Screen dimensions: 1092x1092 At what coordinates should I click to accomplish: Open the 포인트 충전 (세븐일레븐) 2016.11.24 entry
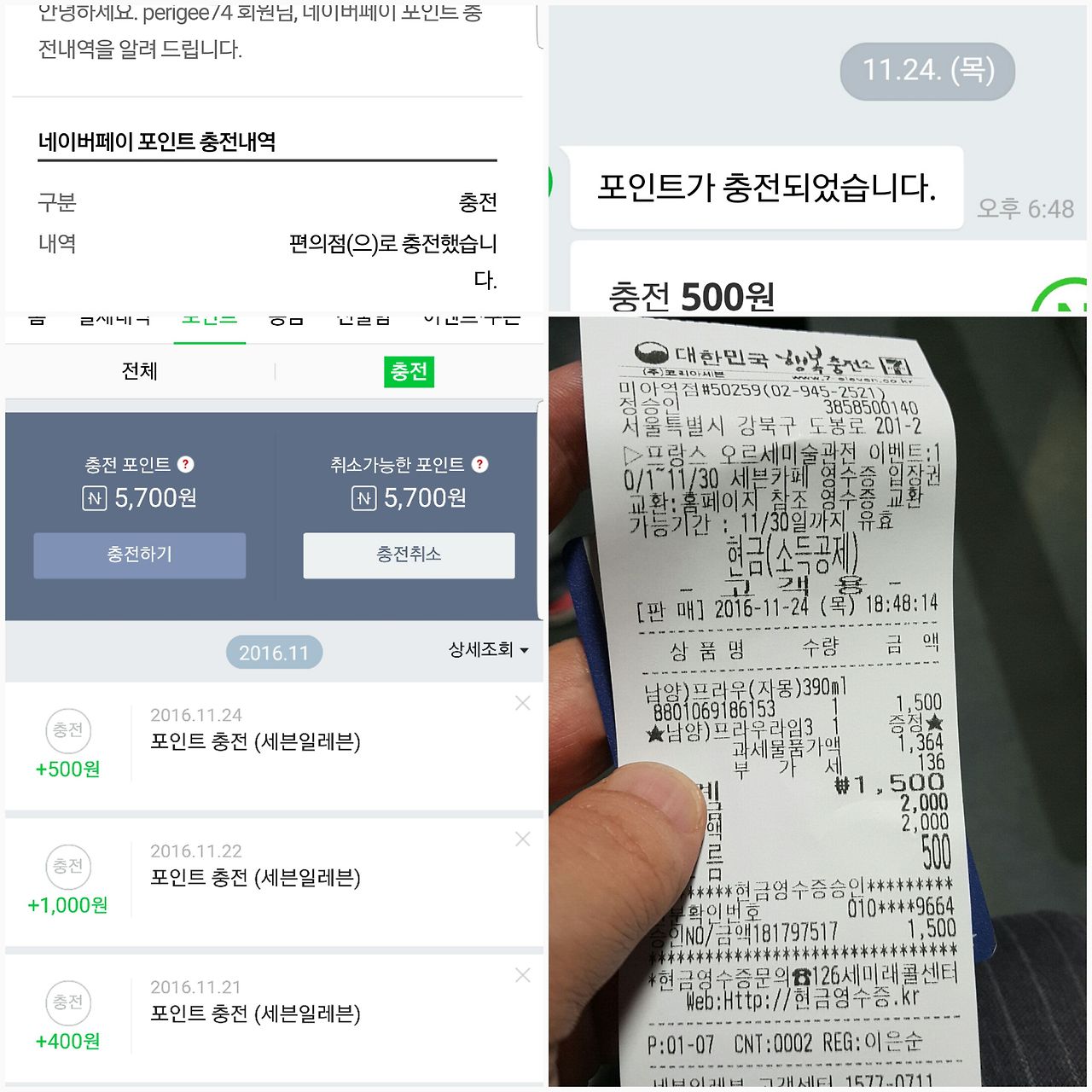tap(256, 741)
